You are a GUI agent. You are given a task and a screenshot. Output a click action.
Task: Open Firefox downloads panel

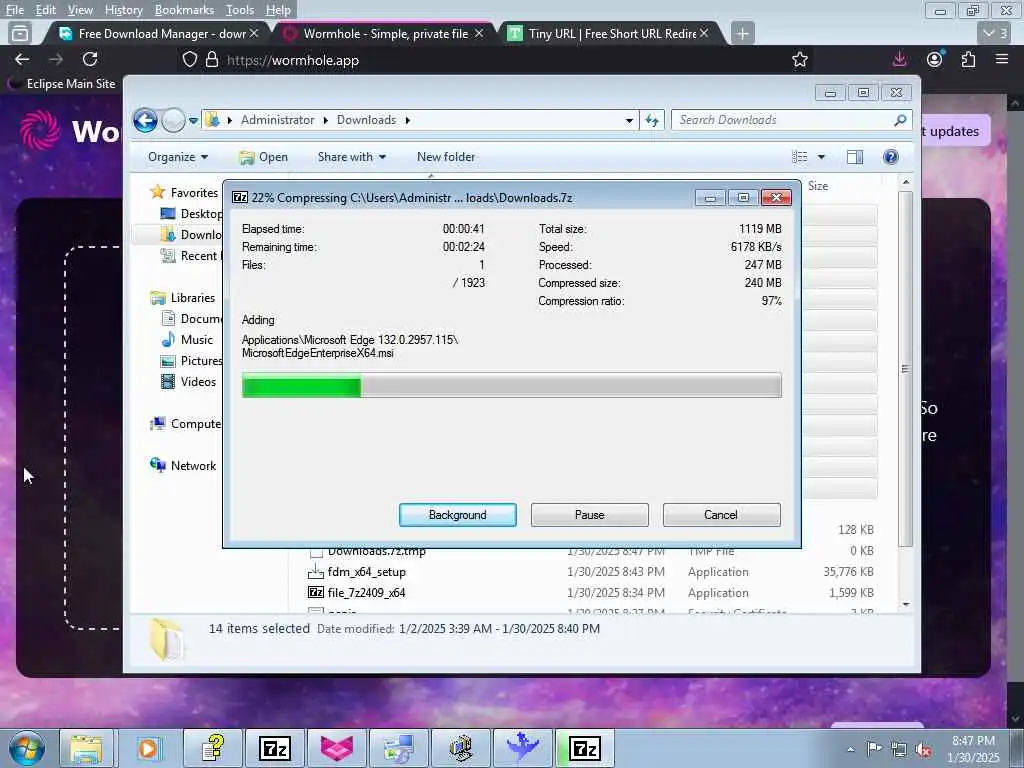pos(899,59)
